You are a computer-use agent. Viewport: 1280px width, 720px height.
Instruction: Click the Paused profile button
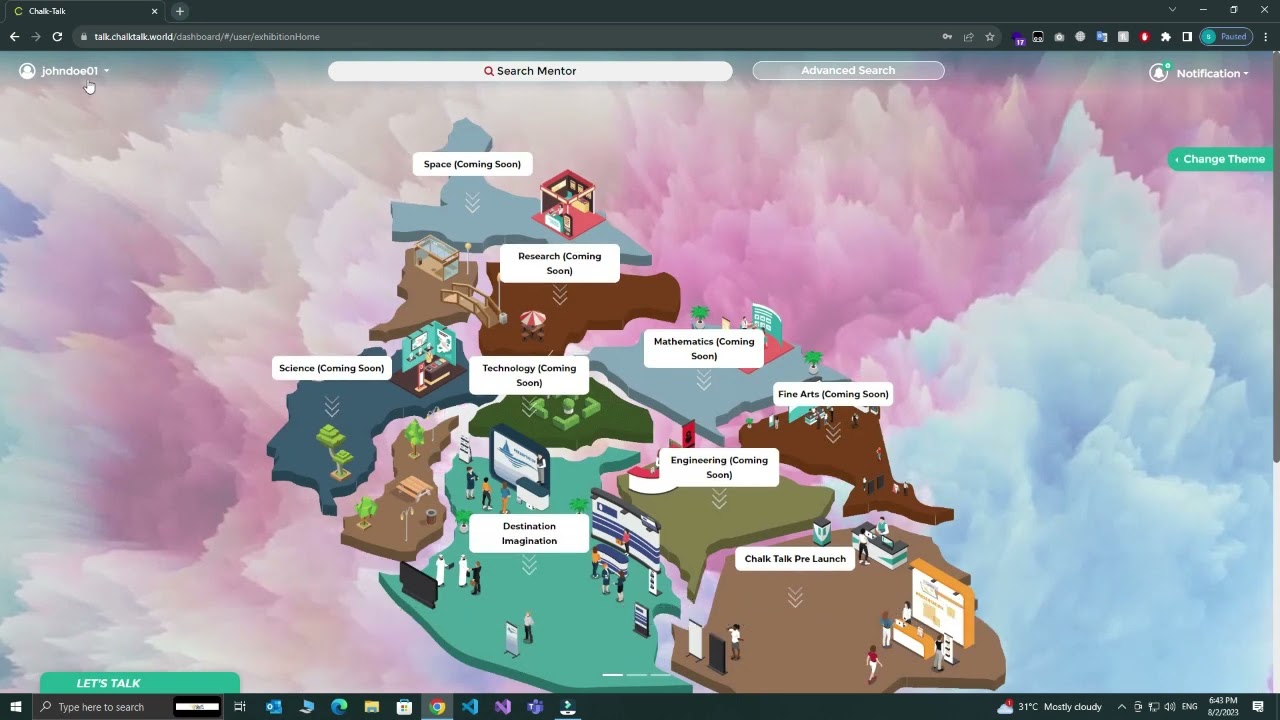(1225, 37)
